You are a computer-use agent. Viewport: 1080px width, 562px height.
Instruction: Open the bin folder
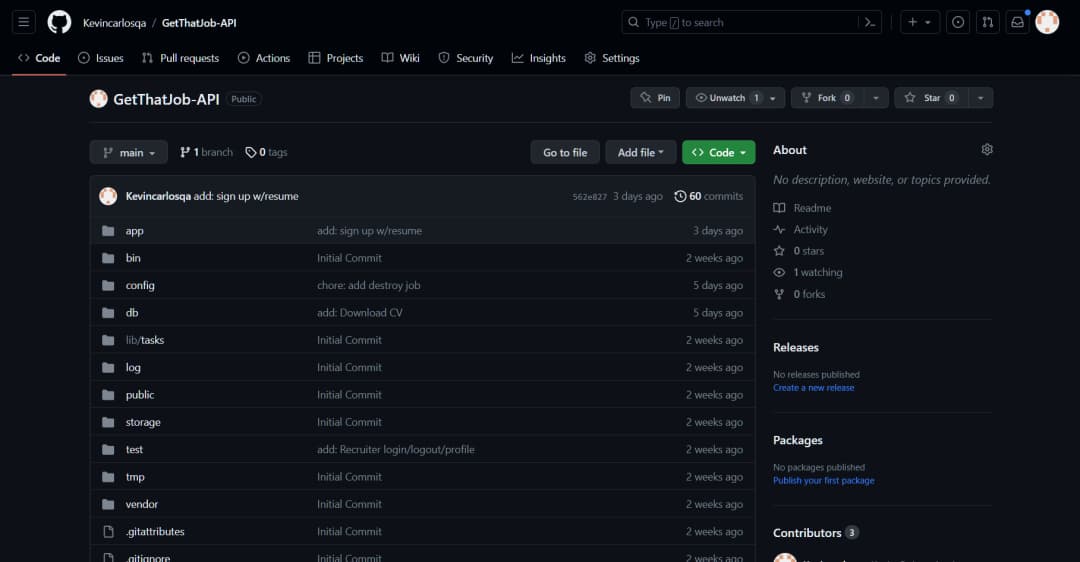click(133, 258)
